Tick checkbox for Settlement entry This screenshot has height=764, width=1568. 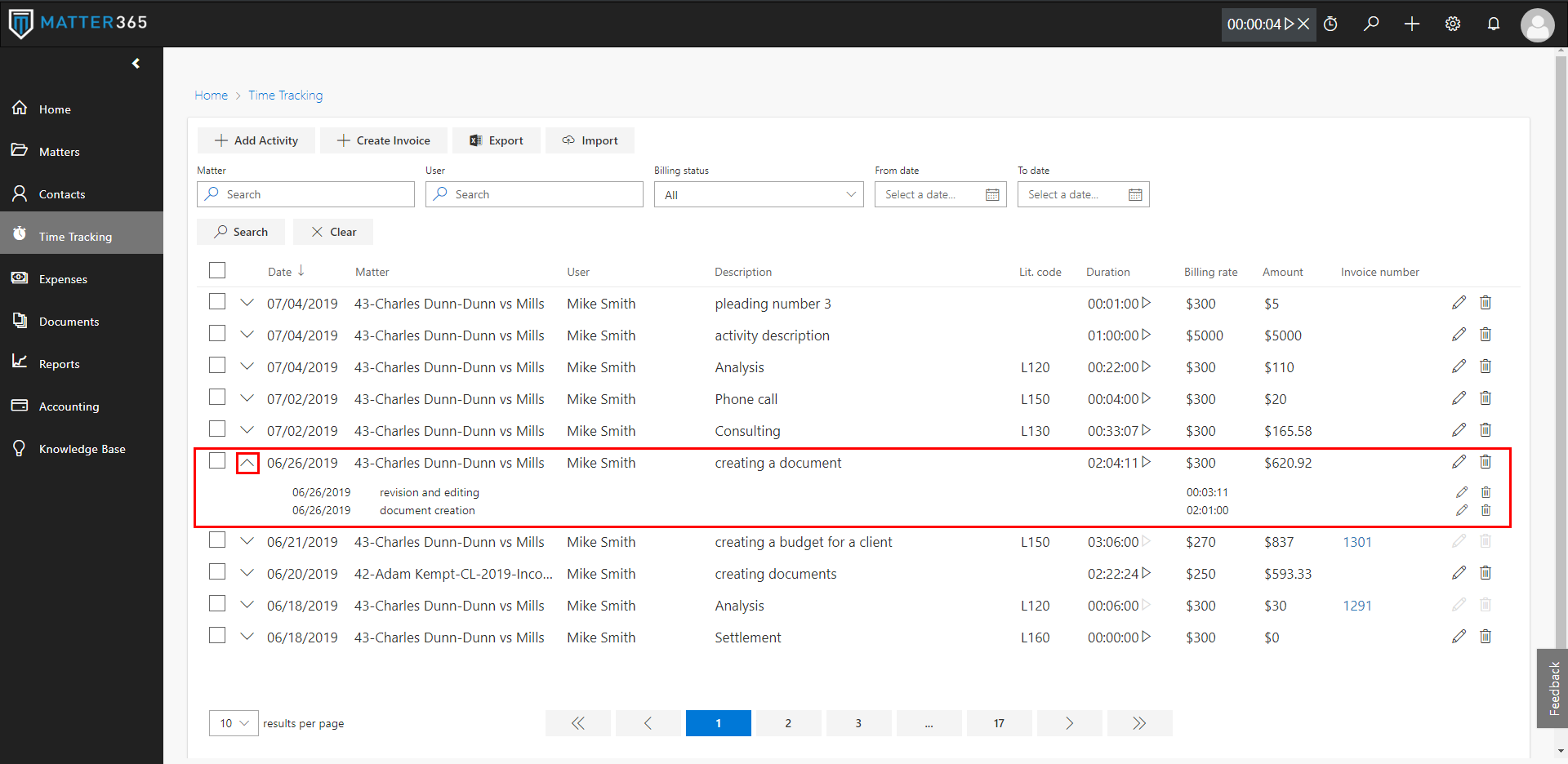(x=217, y=636)
